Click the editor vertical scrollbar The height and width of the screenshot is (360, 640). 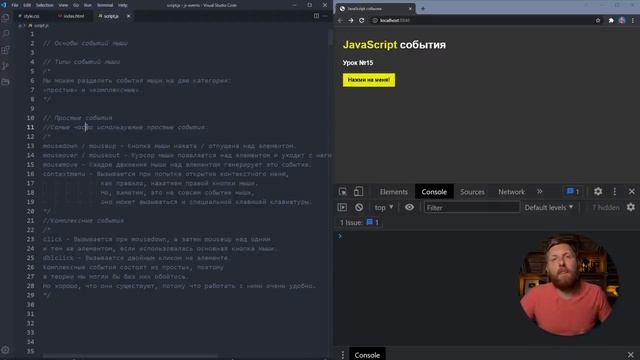pos(330,38)
